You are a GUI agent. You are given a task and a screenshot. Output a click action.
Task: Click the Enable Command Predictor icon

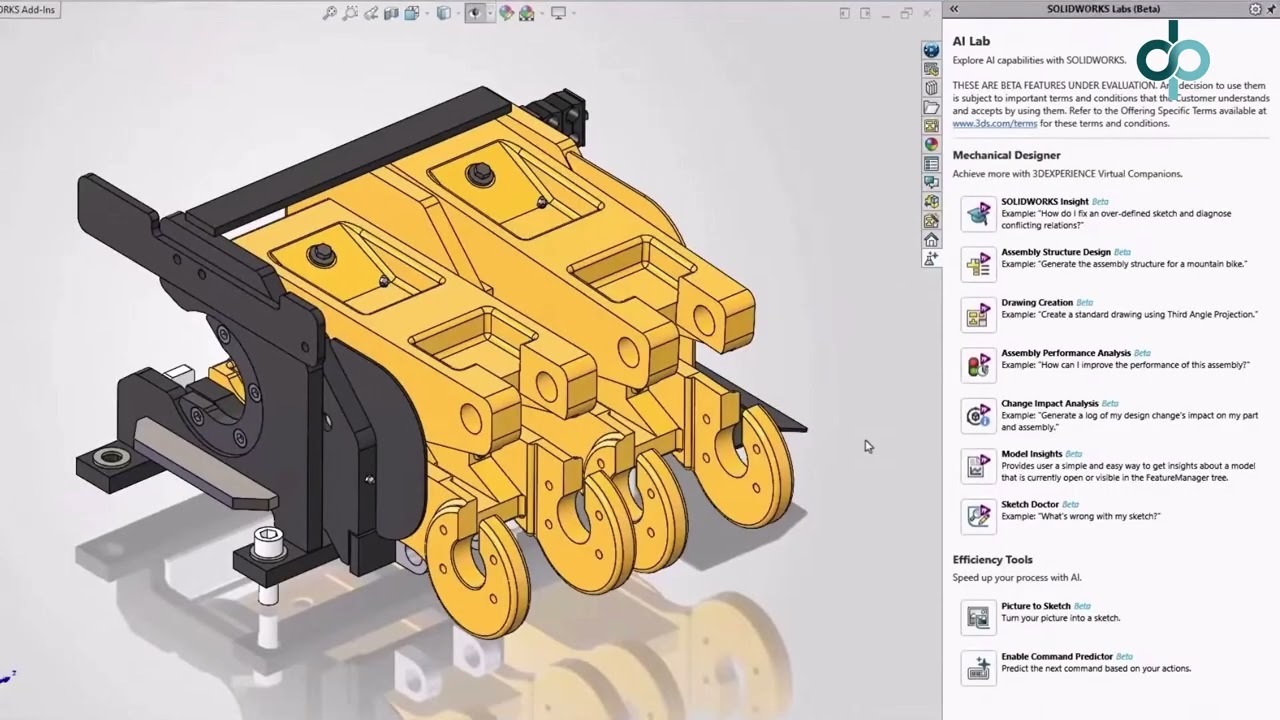click(x=978, y=668)
